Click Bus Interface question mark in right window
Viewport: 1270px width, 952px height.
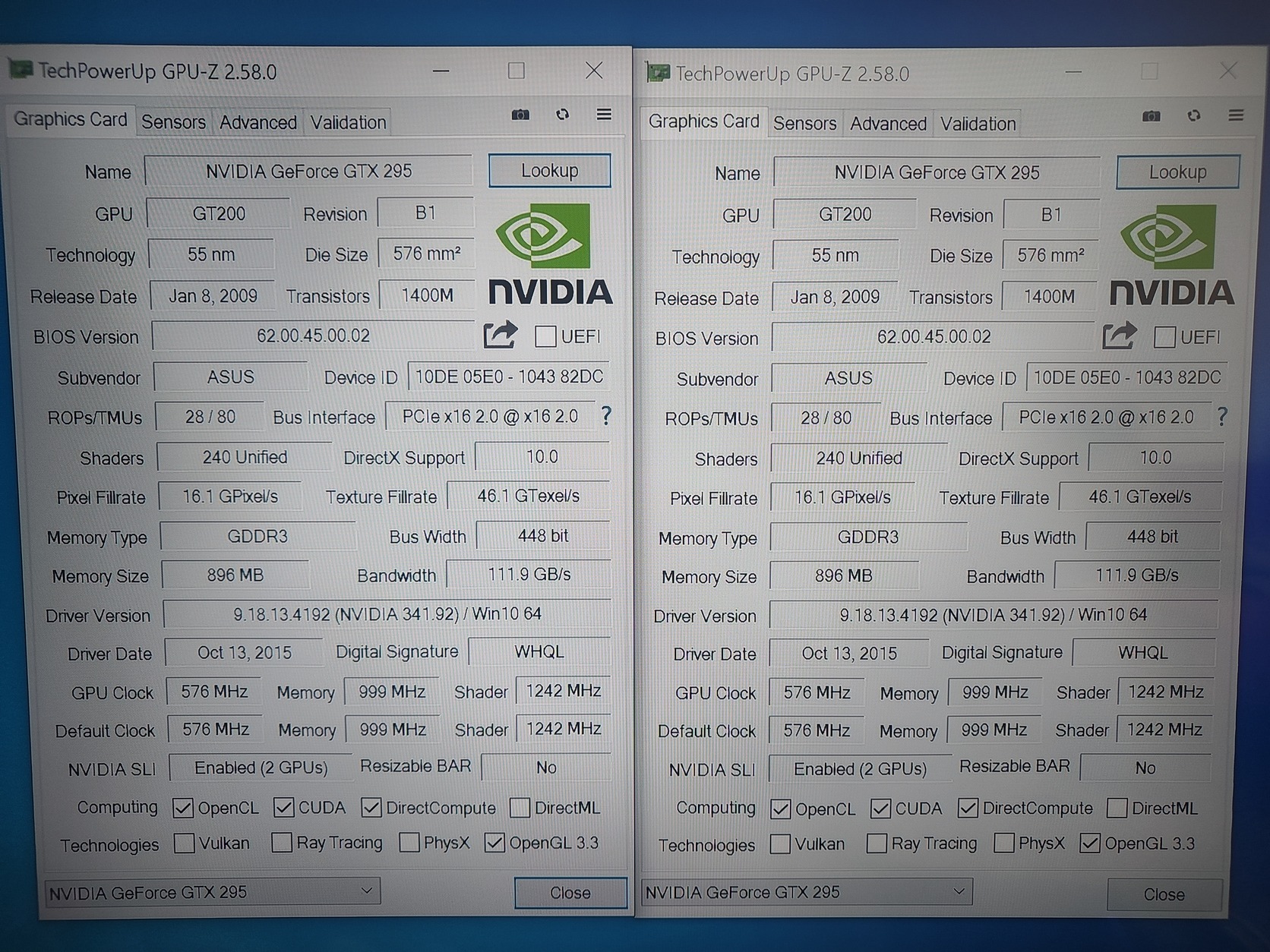[x=1221, y=416]
